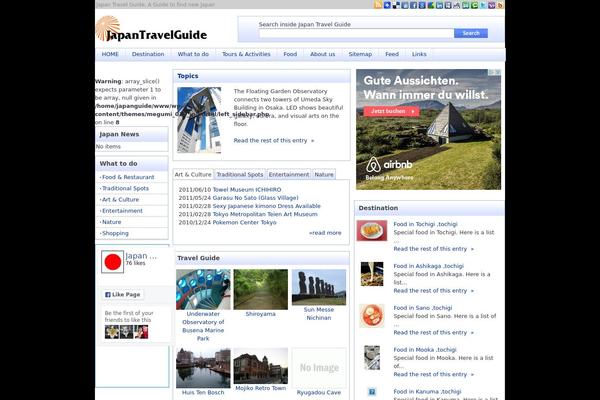Open Food in Mooka ,tochigi link
This screenshot has height=400, width=600.
click(x=425, y=349)
